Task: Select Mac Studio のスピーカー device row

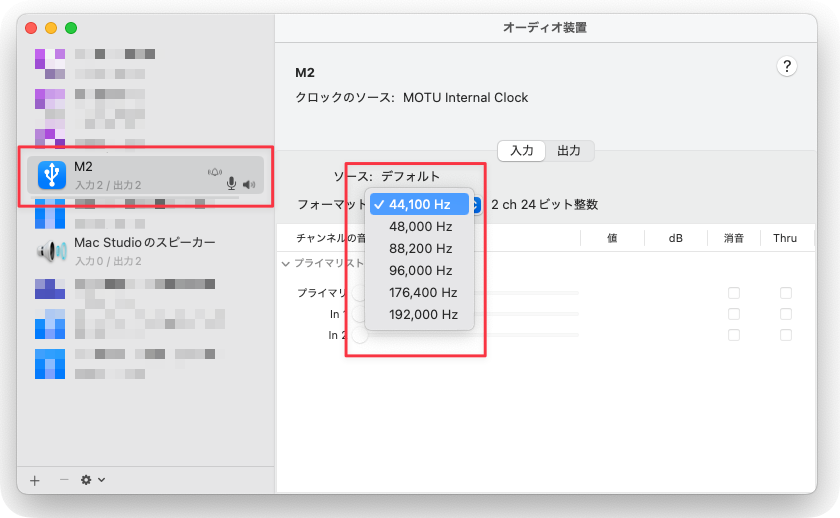Action: tap(145, 251)
